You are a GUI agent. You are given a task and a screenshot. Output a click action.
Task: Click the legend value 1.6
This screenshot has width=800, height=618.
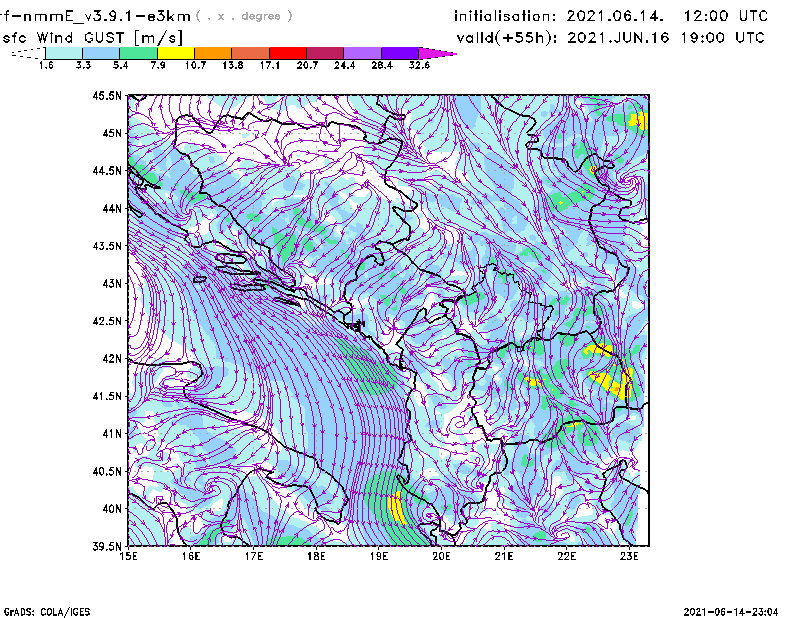click(x=46, y=65)
